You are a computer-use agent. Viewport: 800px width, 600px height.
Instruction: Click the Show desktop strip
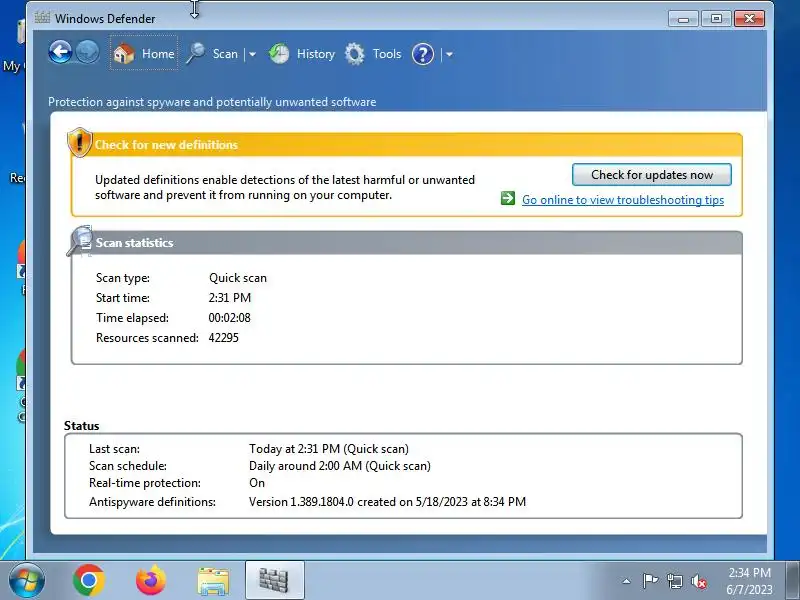coord(792,580)
